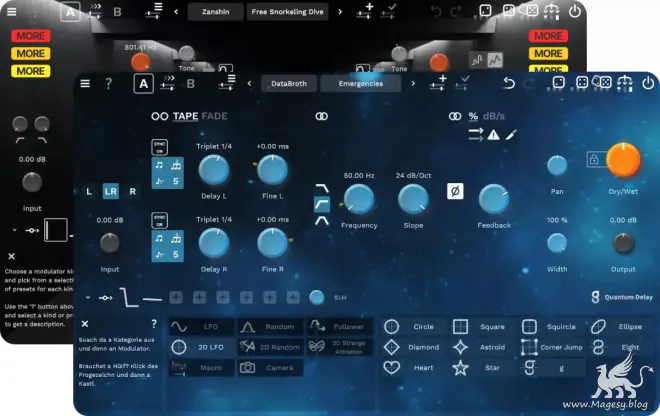Select preset slot B in the front window

click(190, 83)
